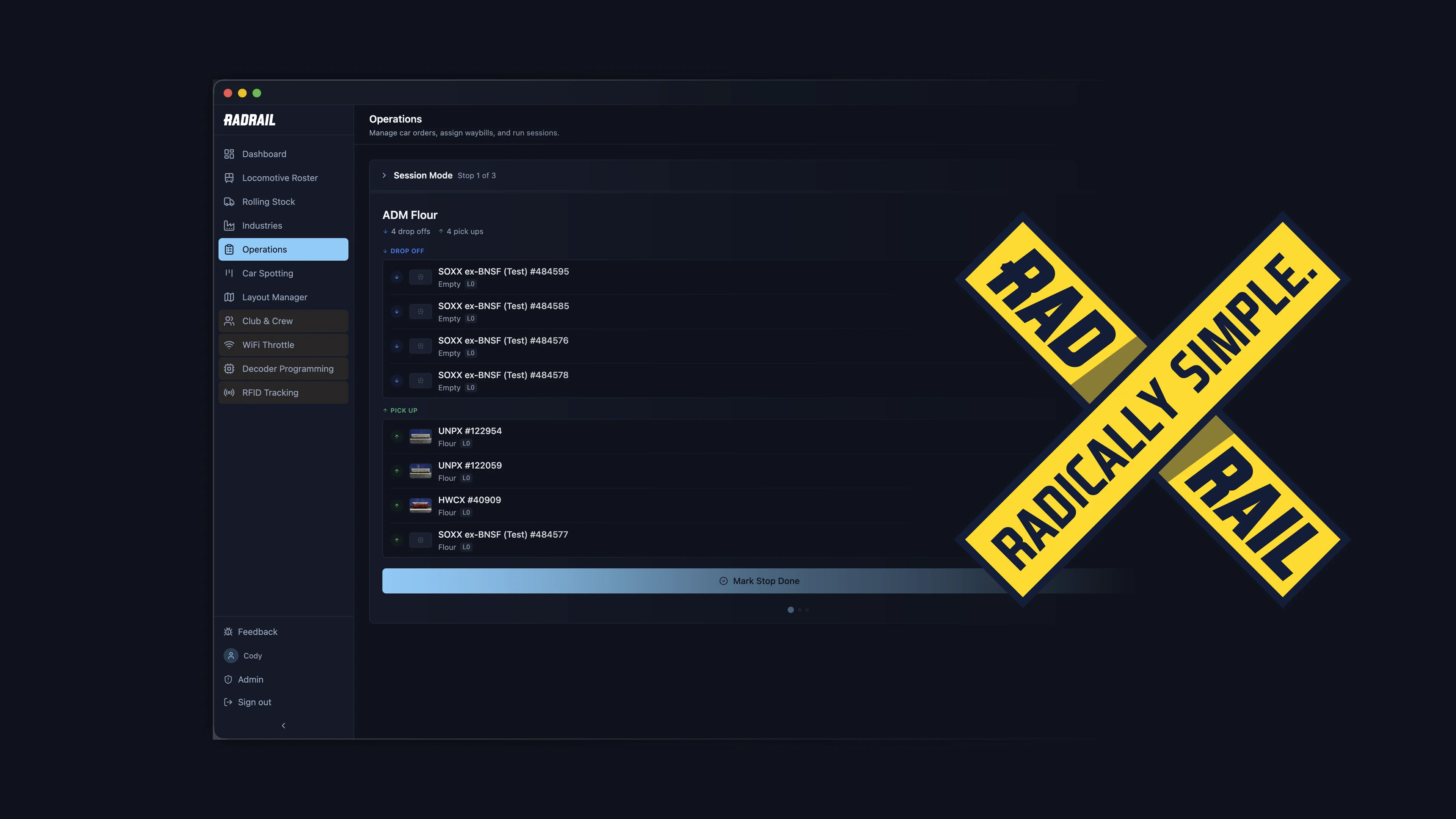Screen dimensions: 1456x819
Task: Select the WiFi Throttle signal icon
Action: [x=229, y=345]
